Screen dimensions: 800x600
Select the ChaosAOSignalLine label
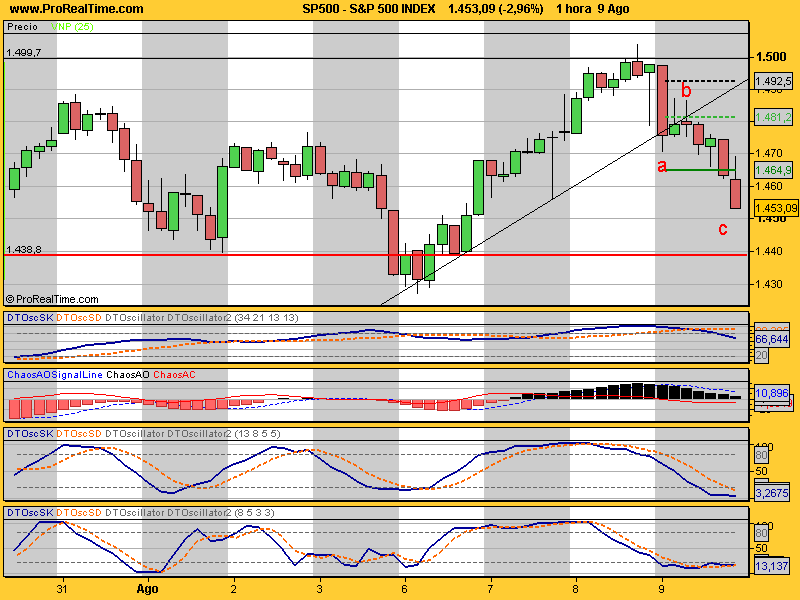(55, 375)
